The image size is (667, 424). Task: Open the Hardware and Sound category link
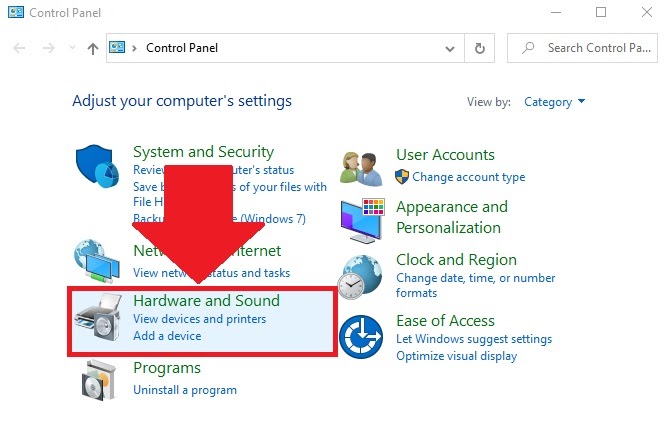tap(206, 300)
